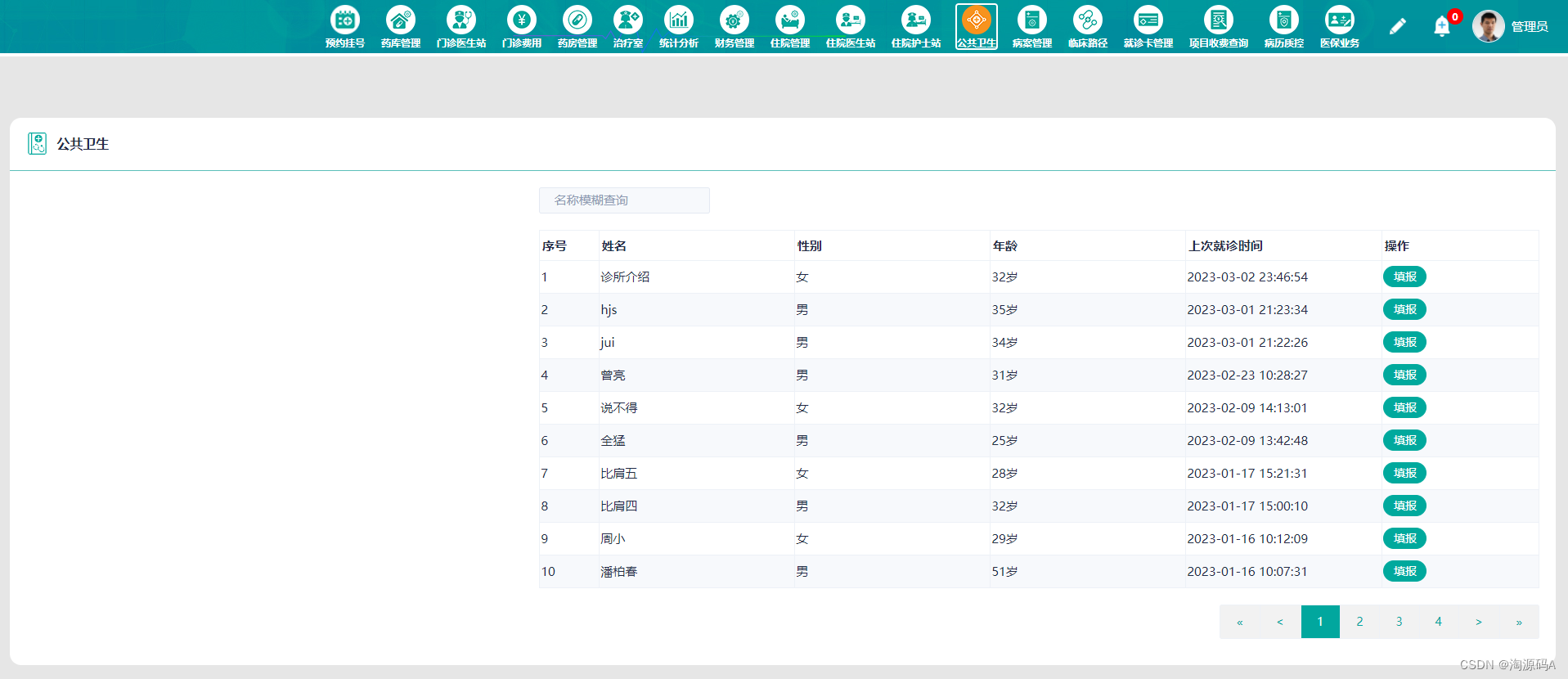The width and height of the screenshot is (1568, 679).
Task: Go to 门诊医生站 module
Action: point(461,26)
